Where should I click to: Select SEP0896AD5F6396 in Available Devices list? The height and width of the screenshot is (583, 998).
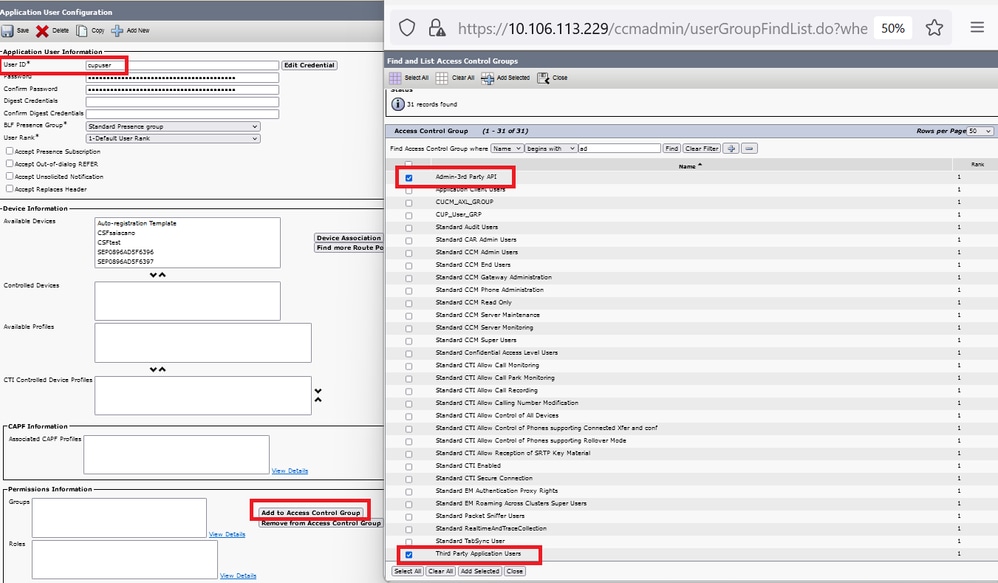pos(125,252)
